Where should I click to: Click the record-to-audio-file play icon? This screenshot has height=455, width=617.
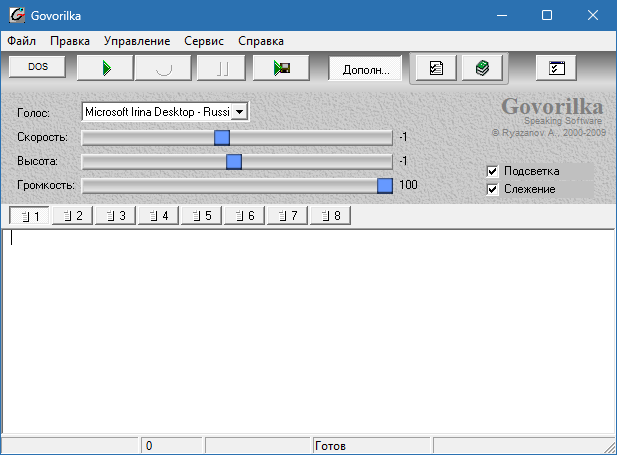coord(281,68)
